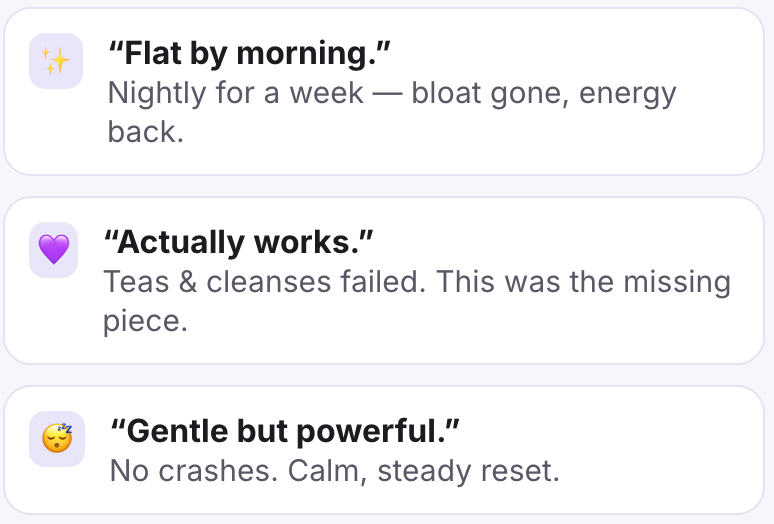Screen dimensions: 774x524
Task: Click the word "piece." in the second testimonial
Action: pyautogui.click(x=145, y=321)
